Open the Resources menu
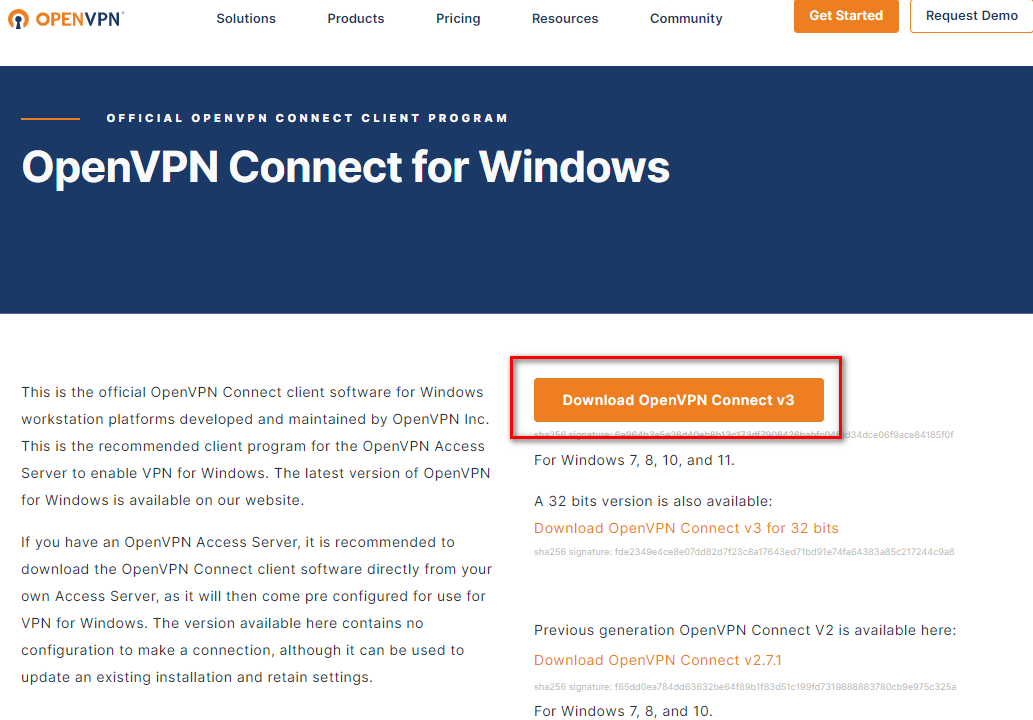This screenshot has height=720, width=1033. coord(565,19)
